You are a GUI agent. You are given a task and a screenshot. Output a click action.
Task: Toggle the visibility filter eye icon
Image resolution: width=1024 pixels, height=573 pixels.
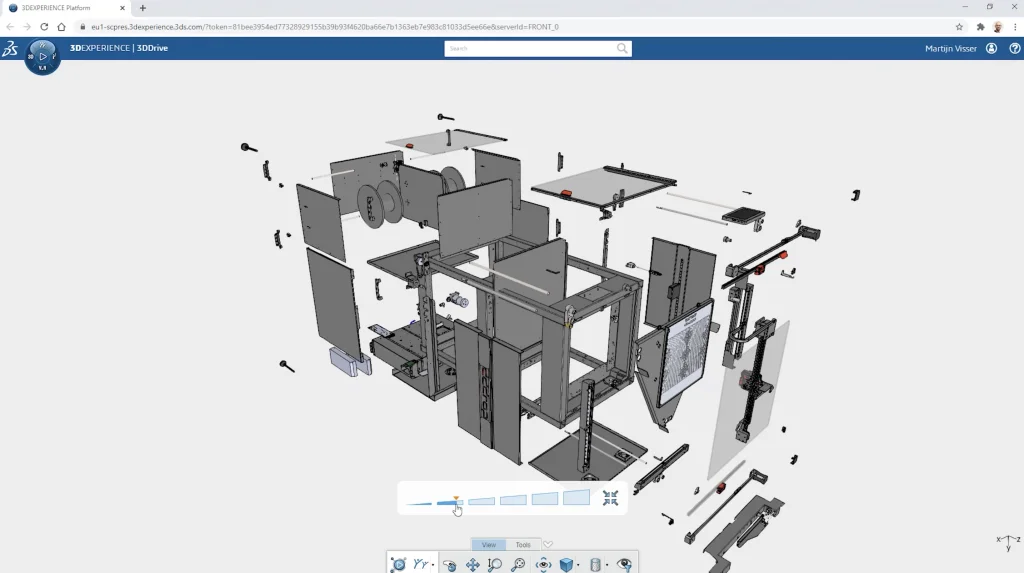tap(624, 565)
